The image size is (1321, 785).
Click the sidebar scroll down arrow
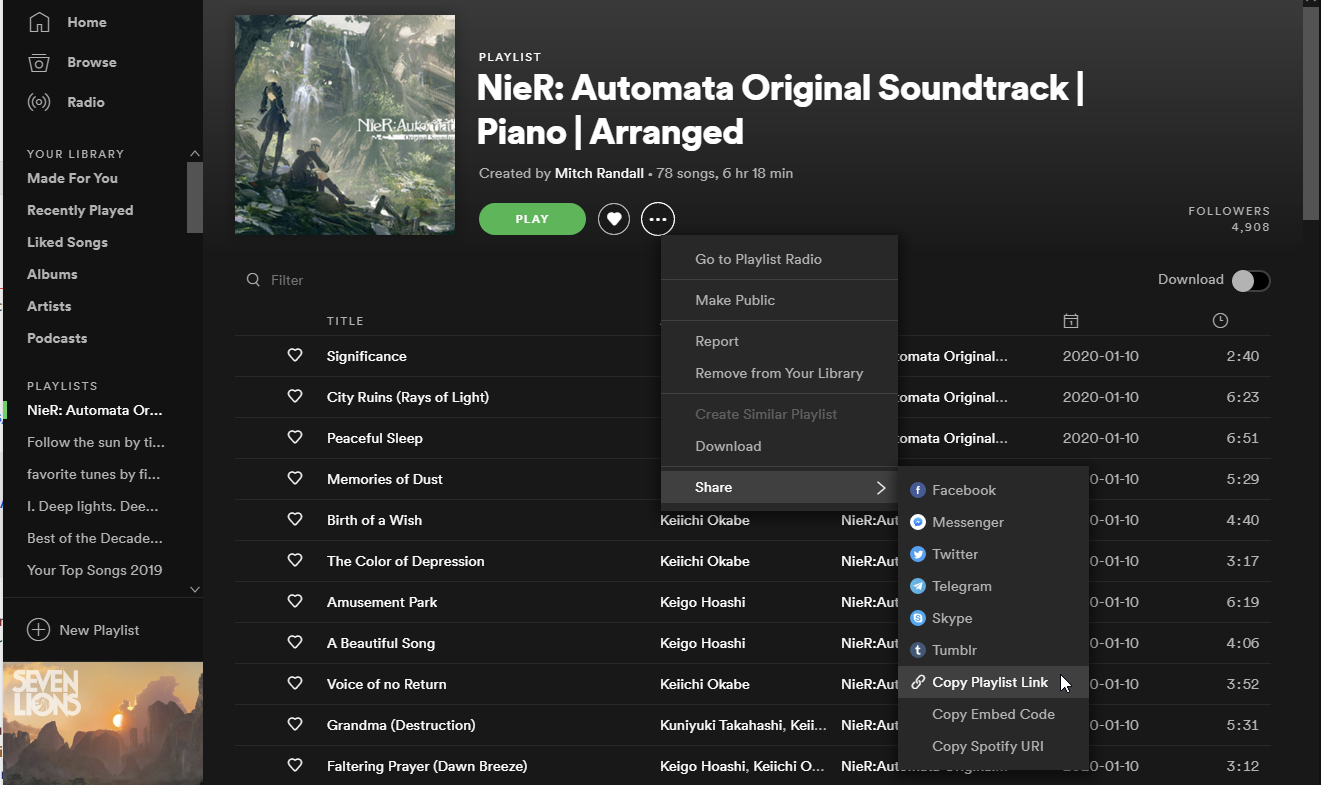(x=195, y=590)
